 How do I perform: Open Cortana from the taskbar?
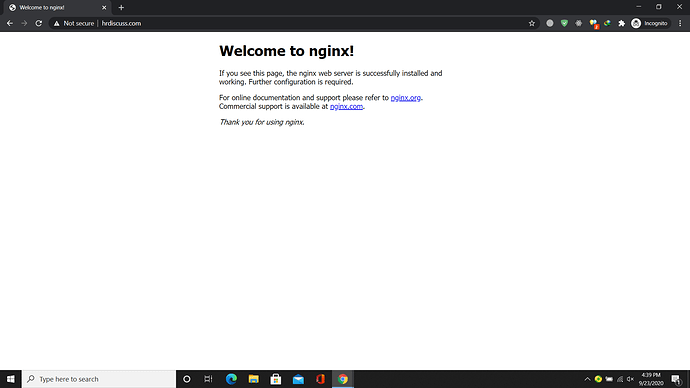pos(187,379)
